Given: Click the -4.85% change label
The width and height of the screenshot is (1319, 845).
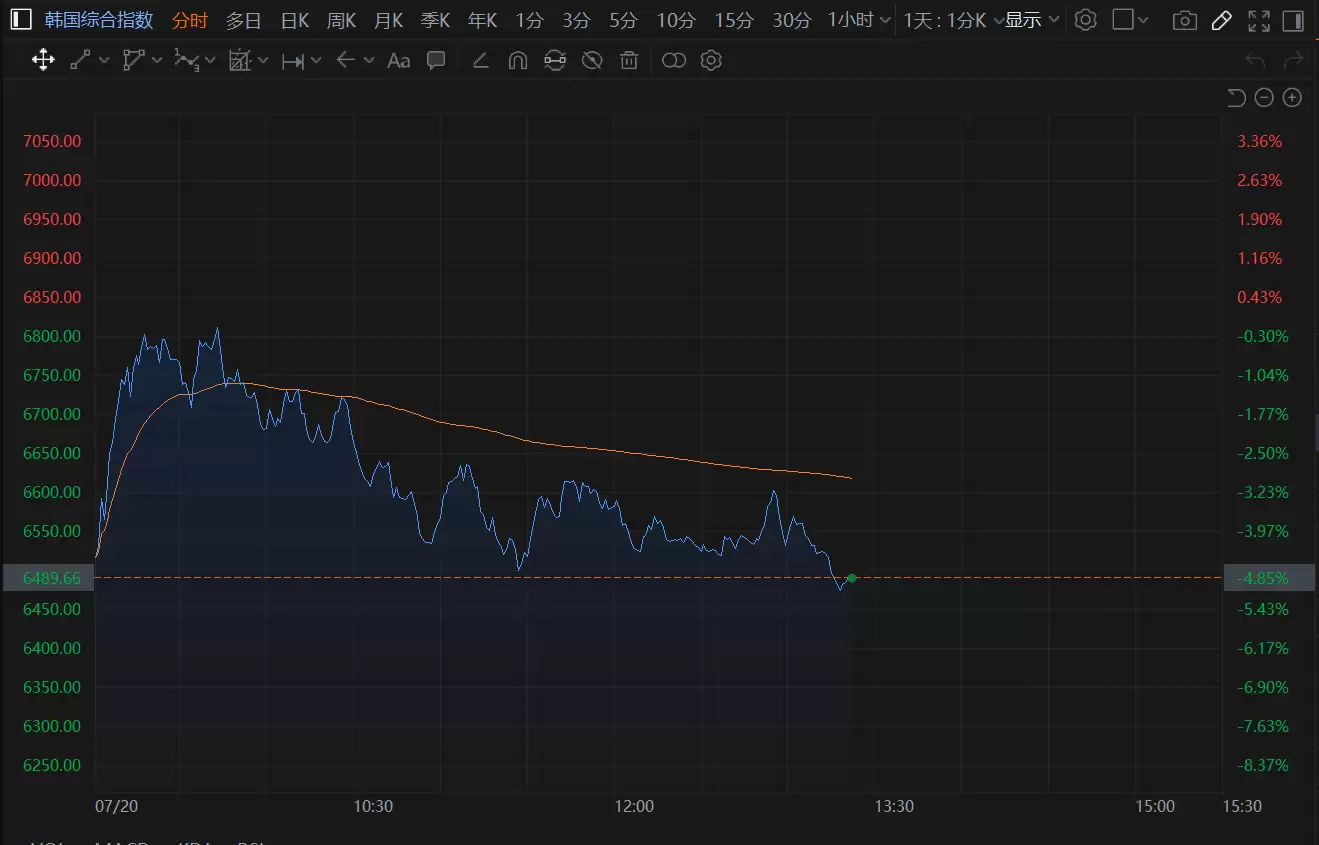Looking at the screenshot, I should click(1269, 578).
